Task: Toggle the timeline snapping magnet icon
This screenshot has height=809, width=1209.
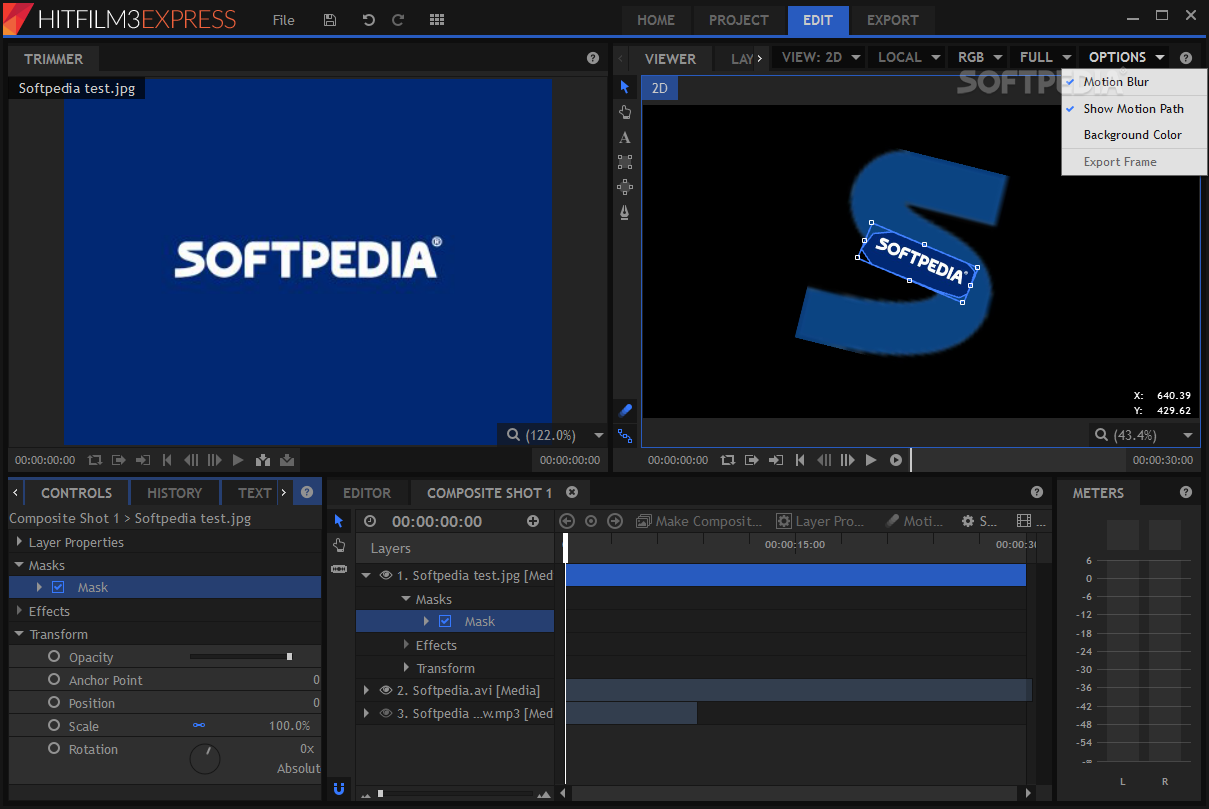Action: pyautogui.click(x=339, y=788)
